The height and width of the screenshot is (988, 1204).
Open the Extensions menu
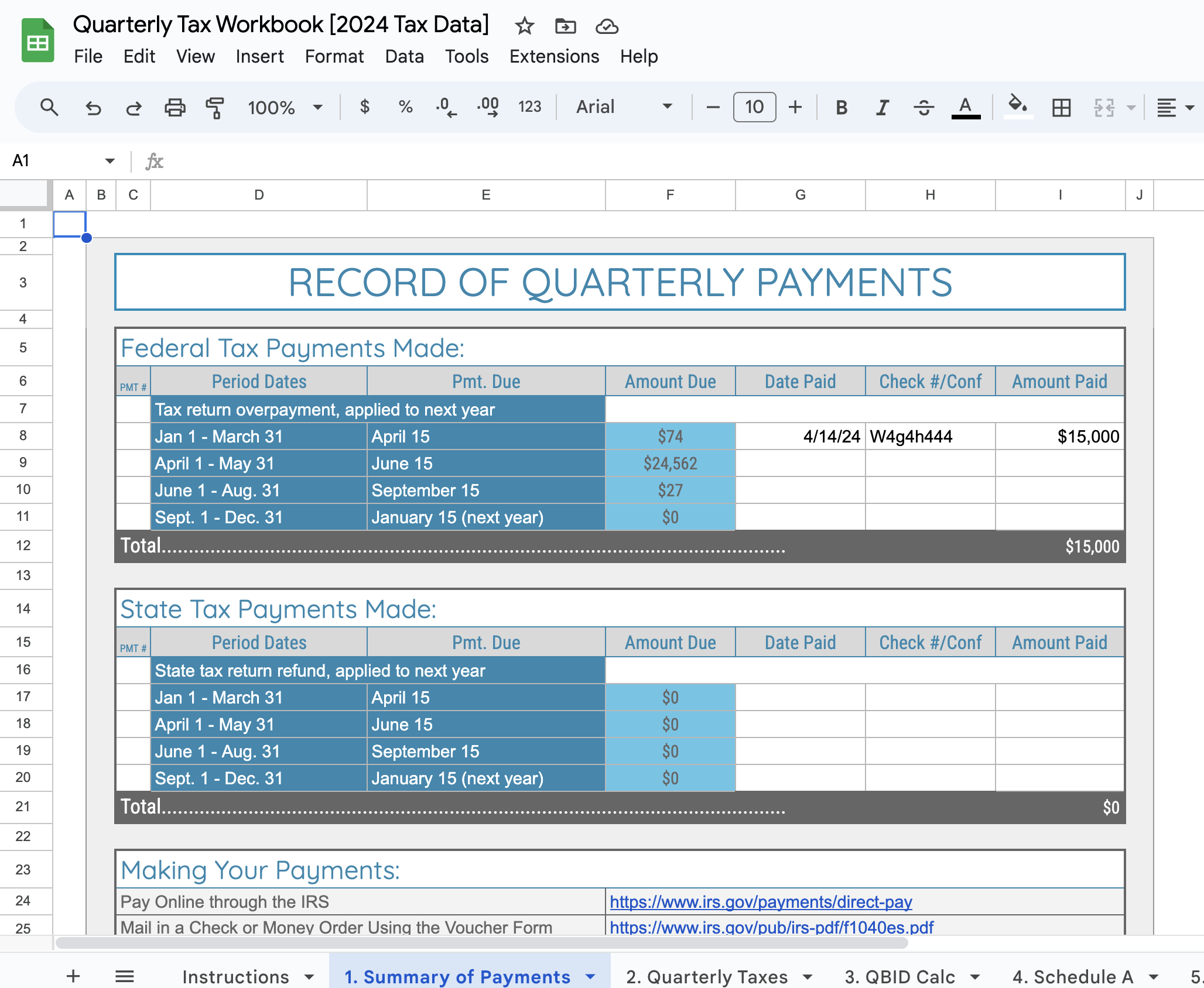554,57
